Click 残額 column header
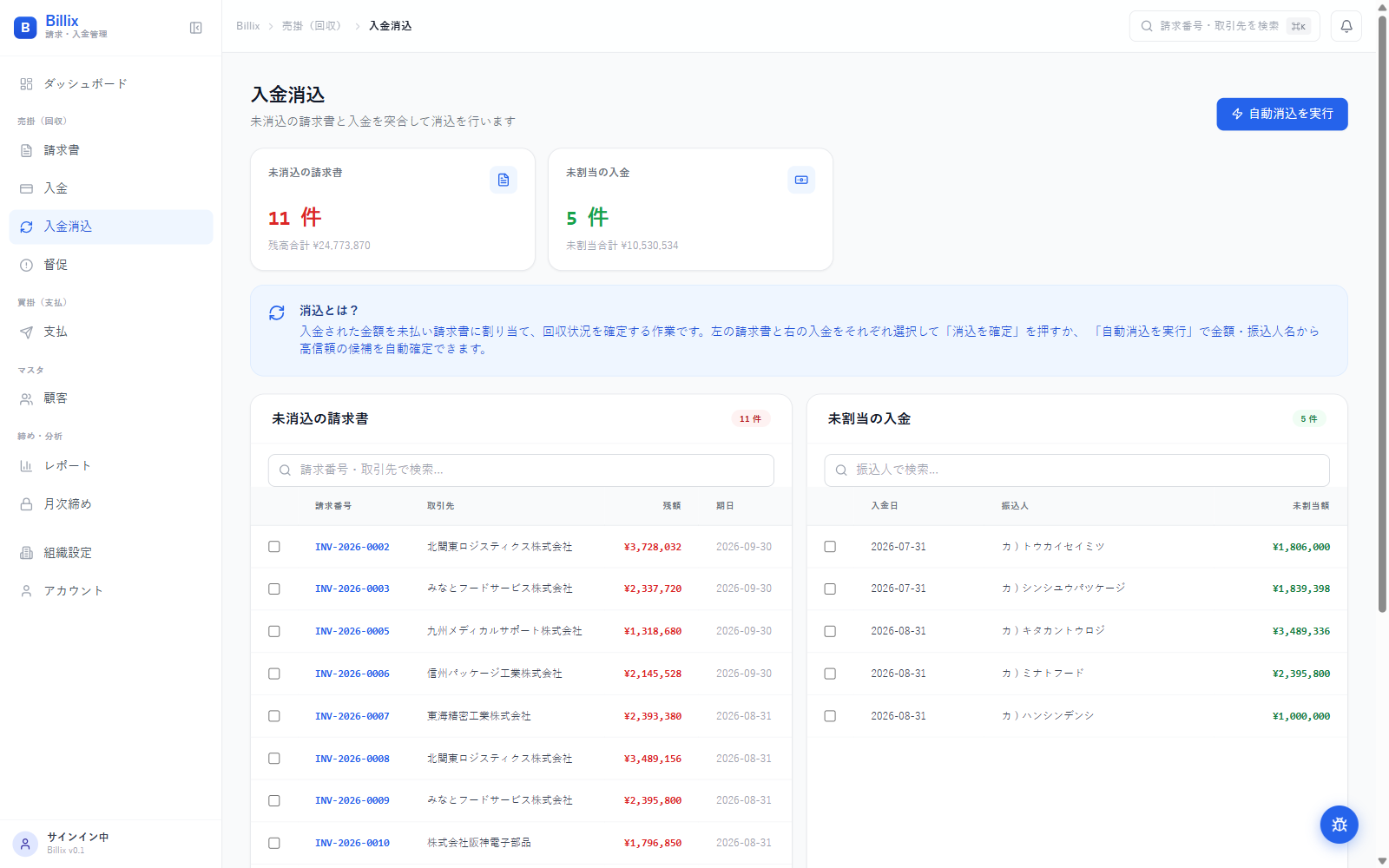 tap(672, 505)
